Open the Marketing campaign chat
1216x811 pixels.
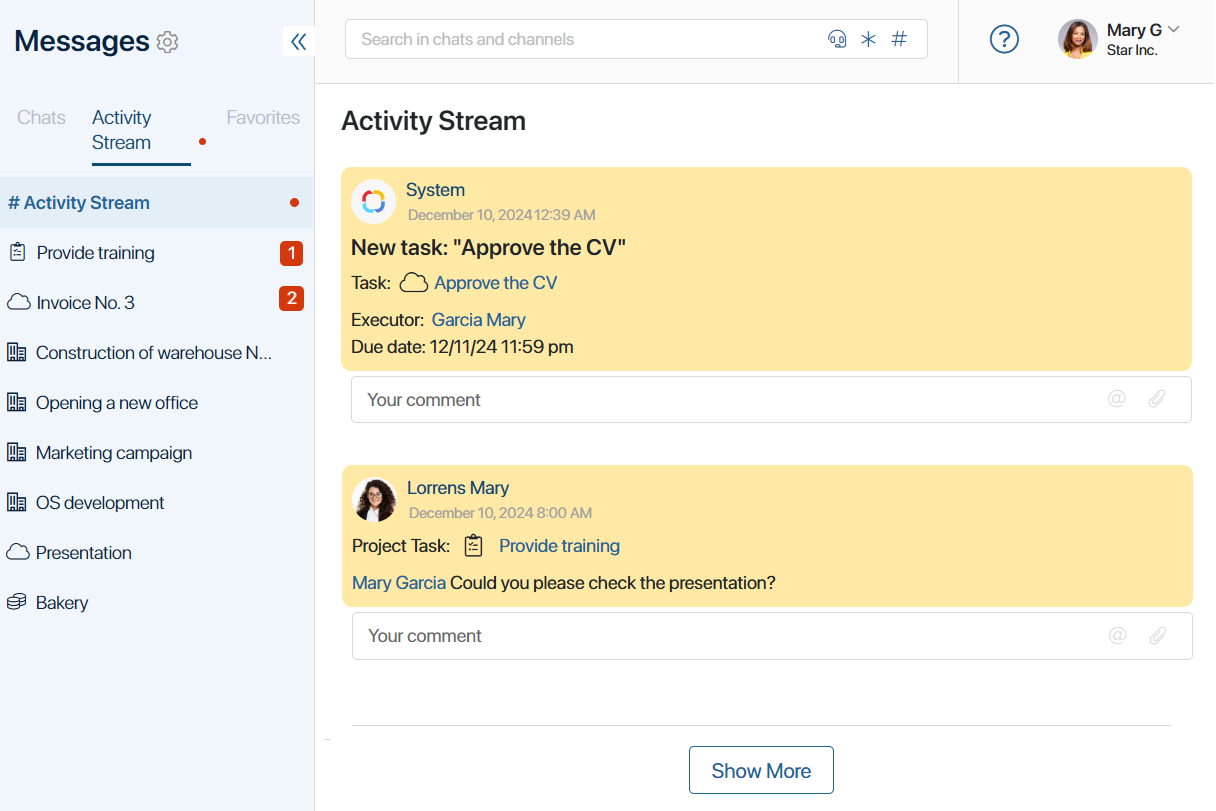156,452
